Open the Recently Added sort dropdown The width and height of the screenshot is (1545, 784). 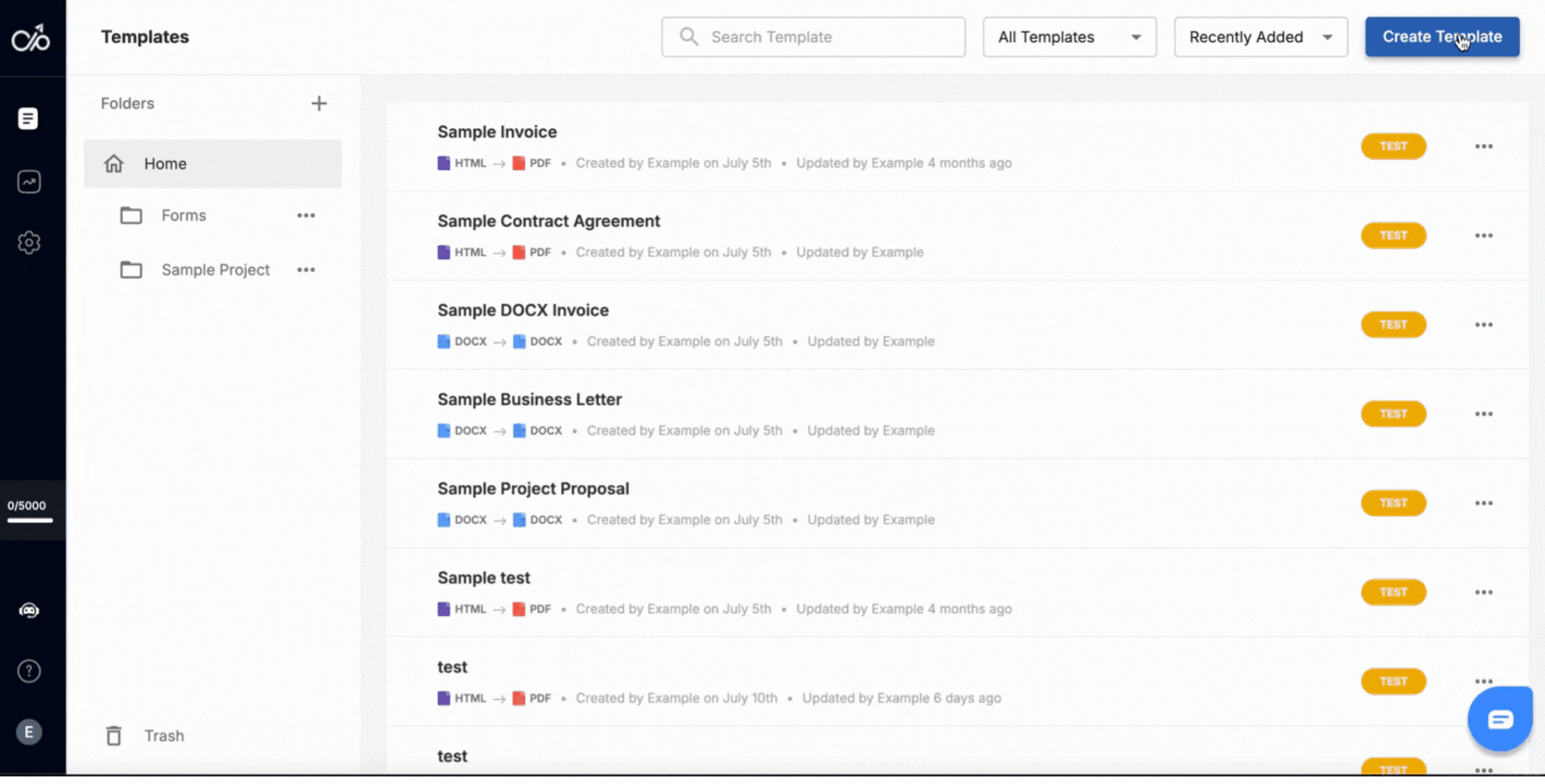coord(1260,38)
